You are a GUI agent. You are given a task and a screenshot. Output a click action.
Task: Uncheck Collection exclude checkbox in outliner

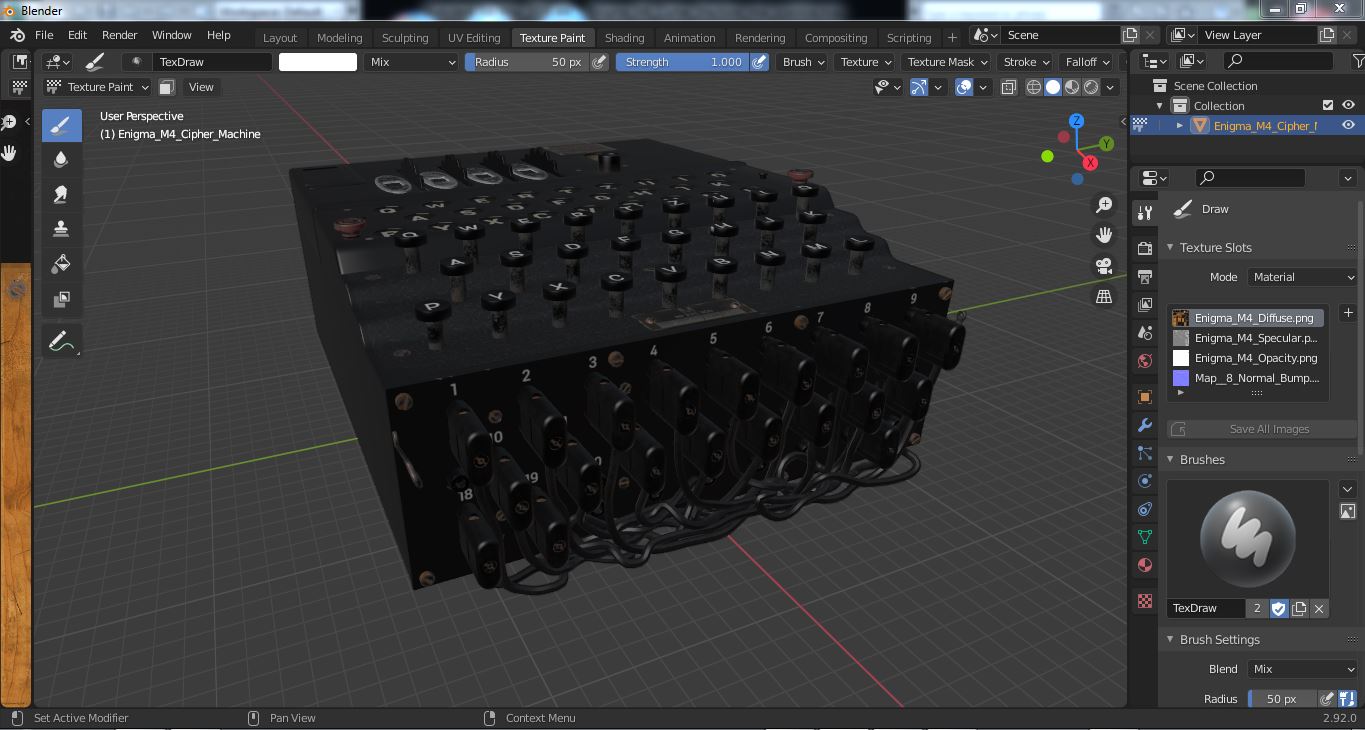click(x=1328, y=105)
